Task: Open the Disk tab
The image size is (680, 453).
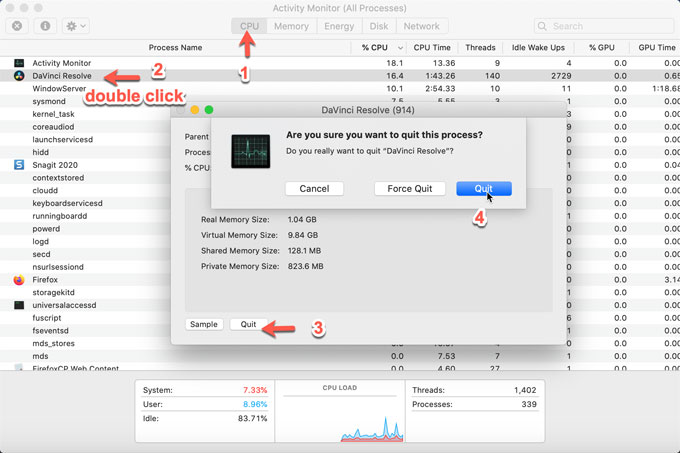Action: point(379,26)
